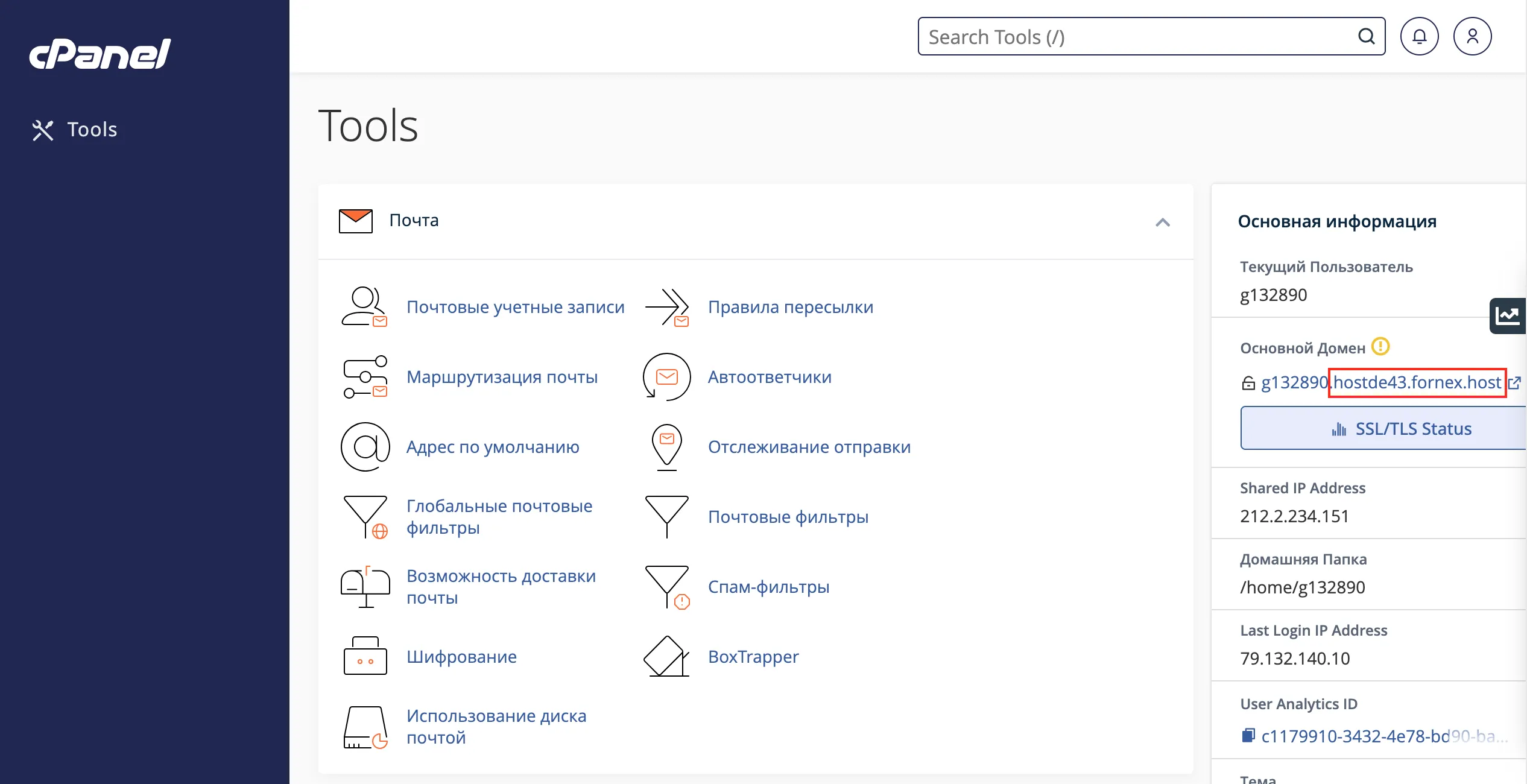Open BoxTrapper link
This screenshot has height=784, width=1527.
pyautogui.click(x=753, y=657)
